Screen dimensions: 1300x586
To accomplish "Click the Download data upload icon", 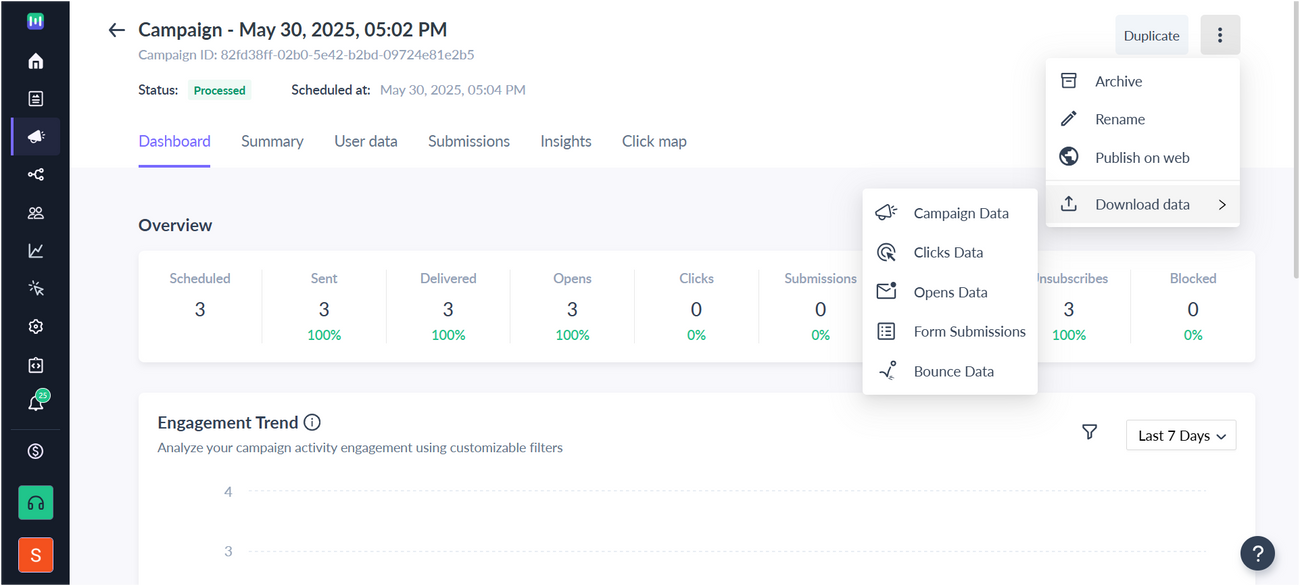I will coord(1069,204).
